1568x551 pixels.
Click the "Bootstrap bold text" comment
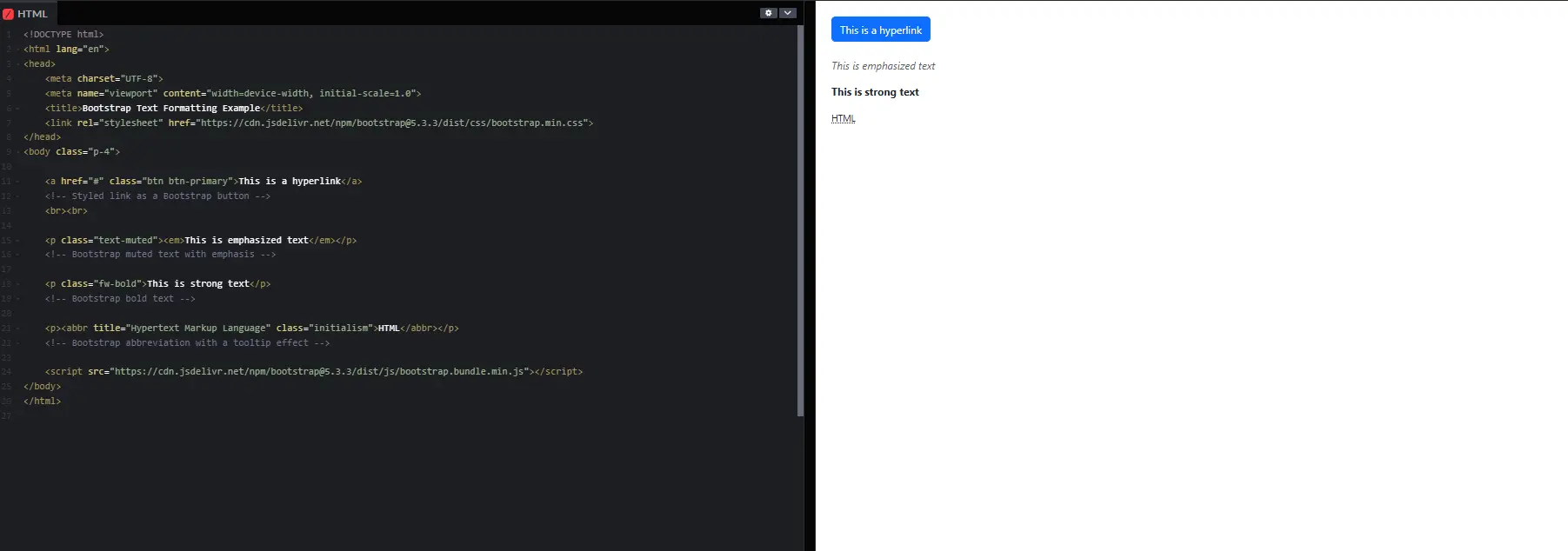pos(120,299)
